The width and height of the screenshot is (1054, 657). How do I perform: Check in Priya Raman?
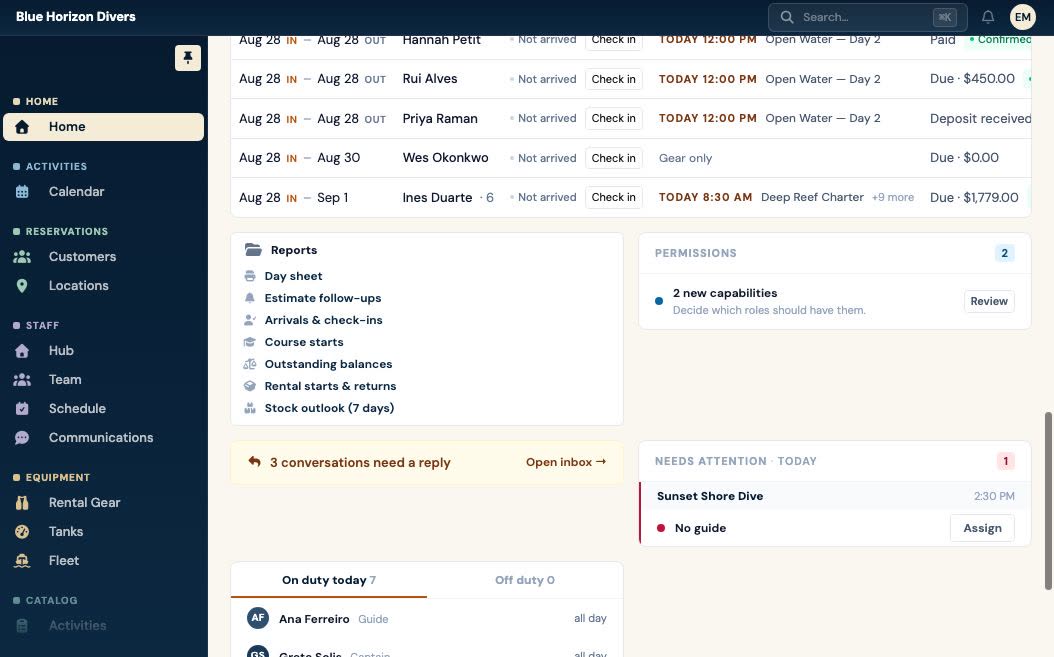pyautogui.click(x=614, y=118)
